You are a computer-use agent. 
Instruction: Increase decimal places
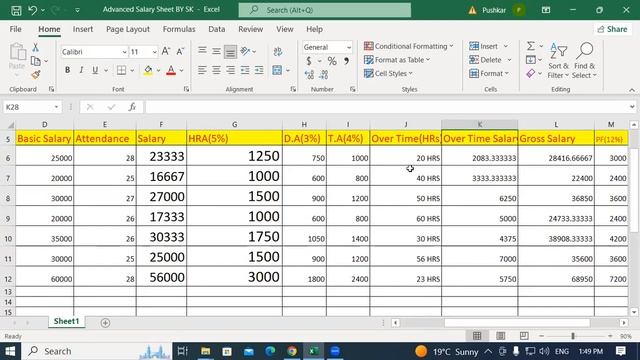click(309, 75)
